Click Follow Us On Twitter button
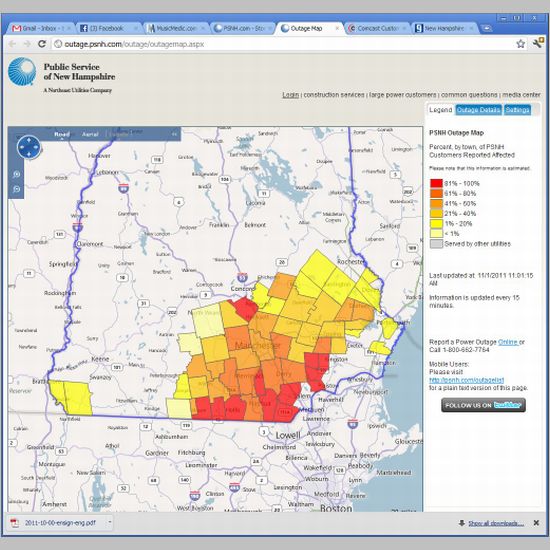550x550 pixels. click(x=483, y=405)
